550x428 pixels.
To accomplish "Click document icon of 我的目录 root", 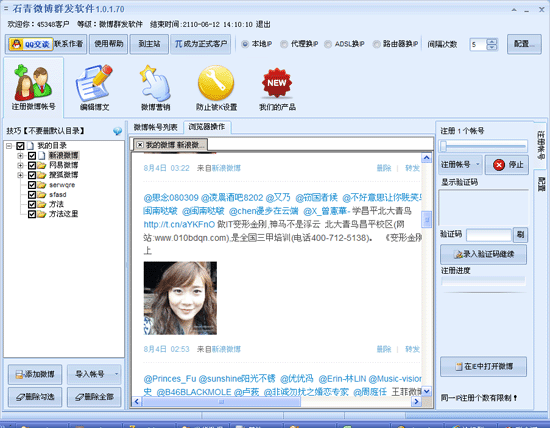I will click(30, 145).
